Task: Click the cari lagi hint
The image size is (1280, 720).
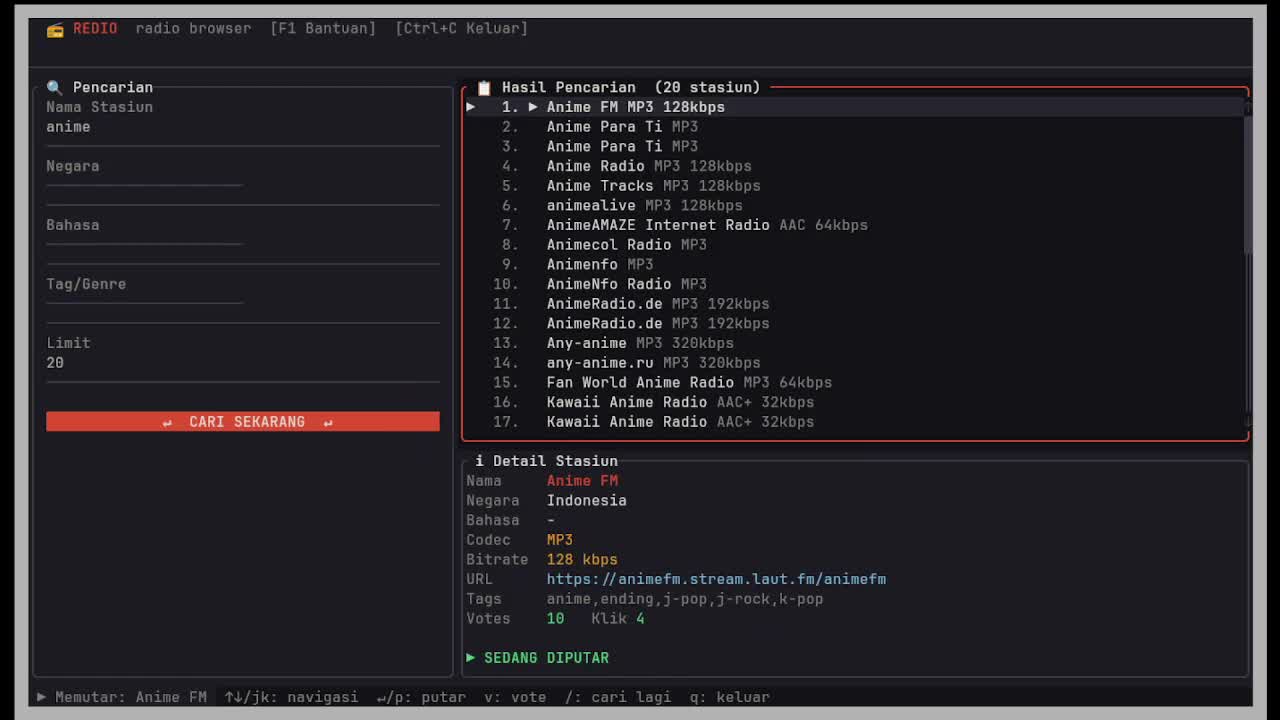Action: pyautogui.click(x=618, y=697)
